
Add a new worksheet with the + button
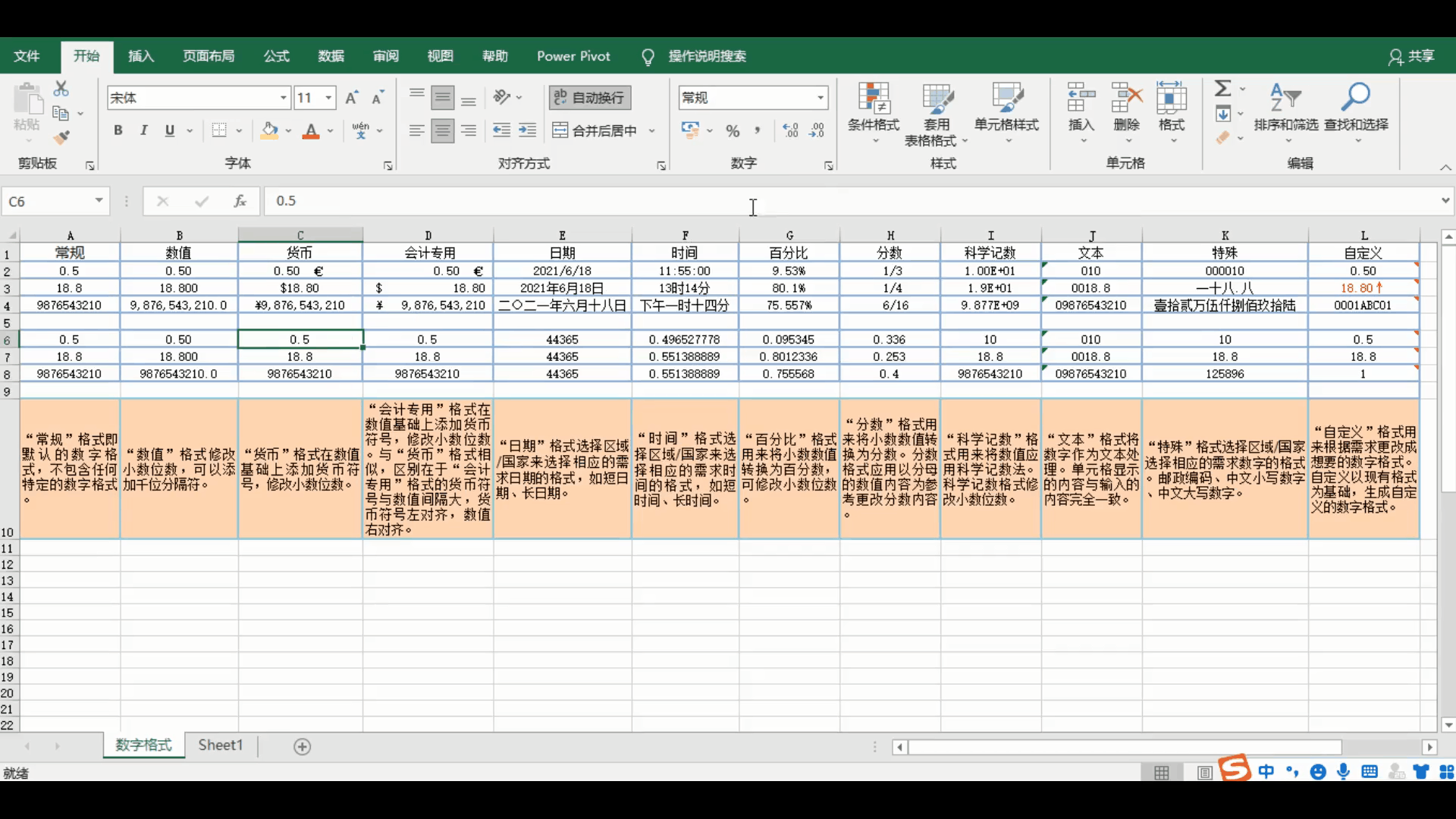click(x=302, y=745)
